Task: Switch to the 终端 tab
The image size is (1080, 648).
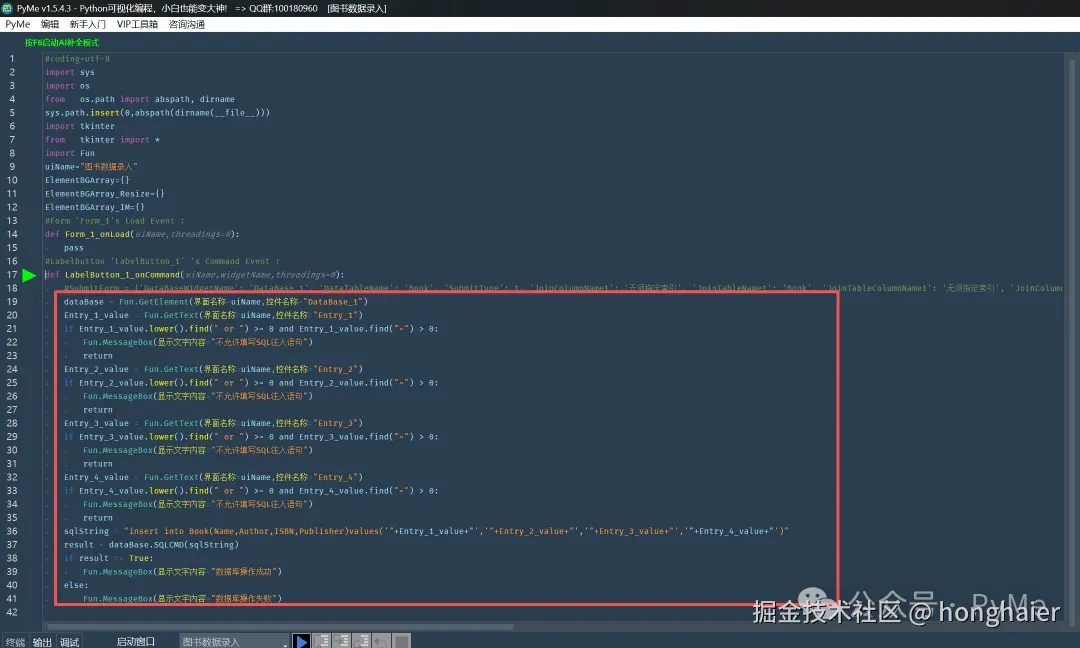Action: point(15,642)
